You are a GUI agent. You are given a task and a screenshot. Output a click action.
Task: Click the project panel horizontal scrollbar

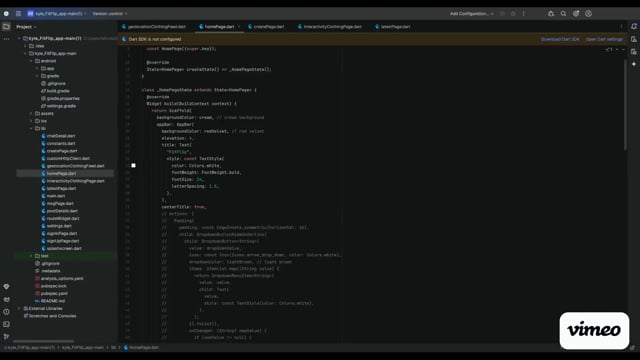(44, 341)
